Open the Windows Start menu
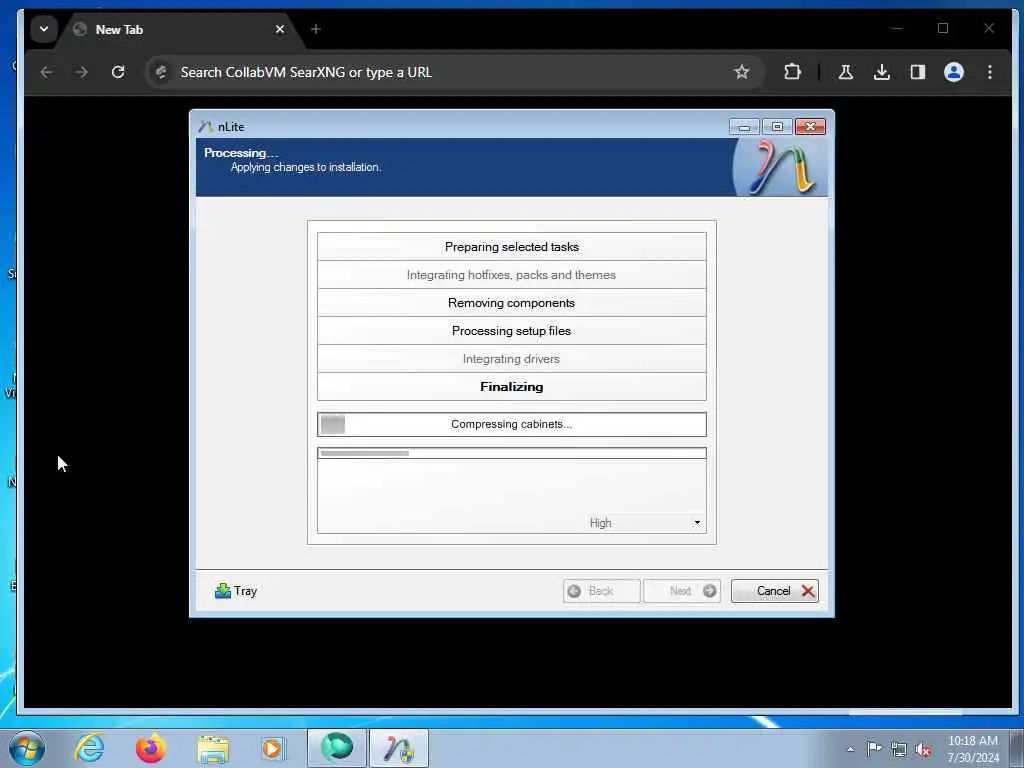 [27, 748]
